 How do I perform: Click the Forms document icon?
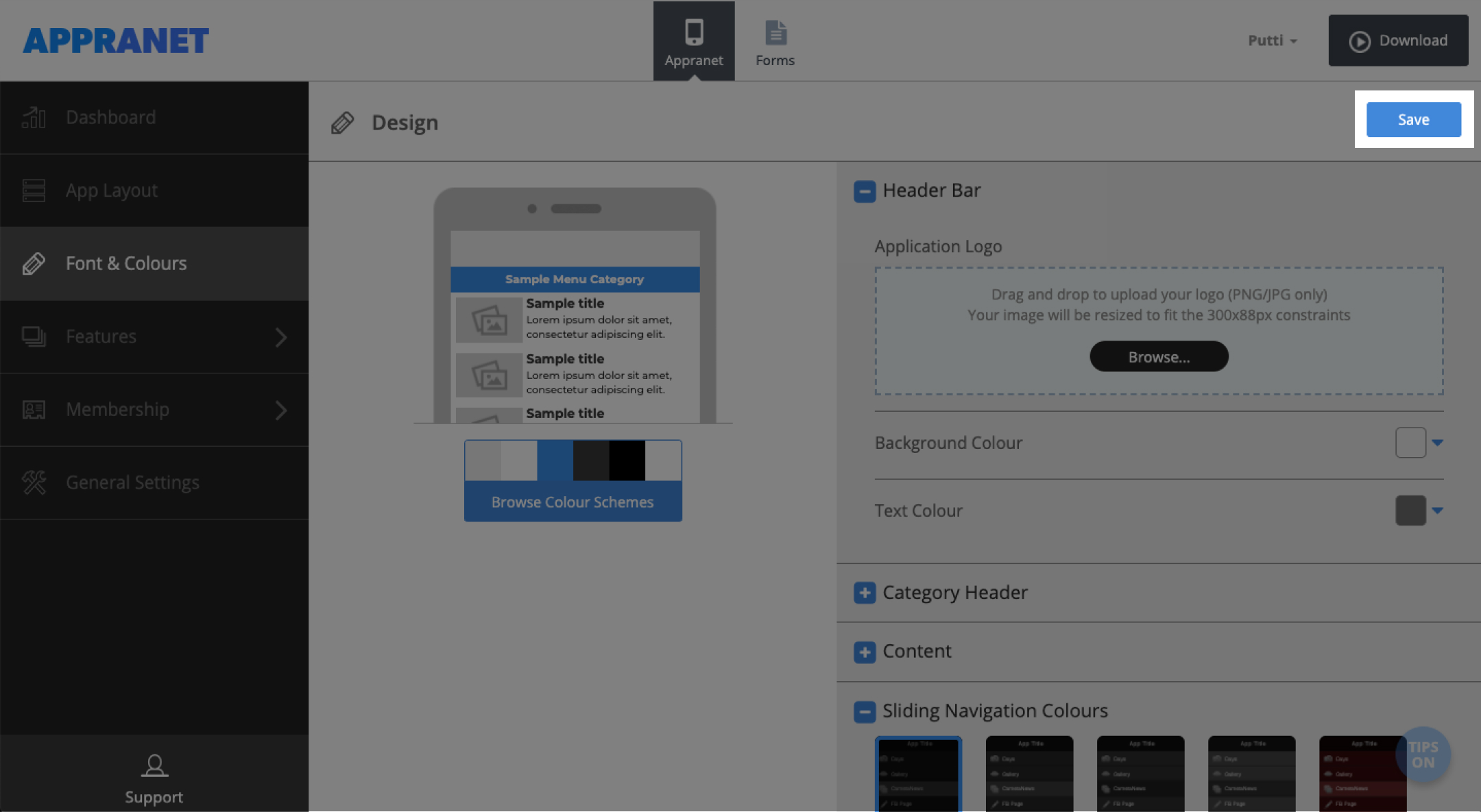pos(775,32)
